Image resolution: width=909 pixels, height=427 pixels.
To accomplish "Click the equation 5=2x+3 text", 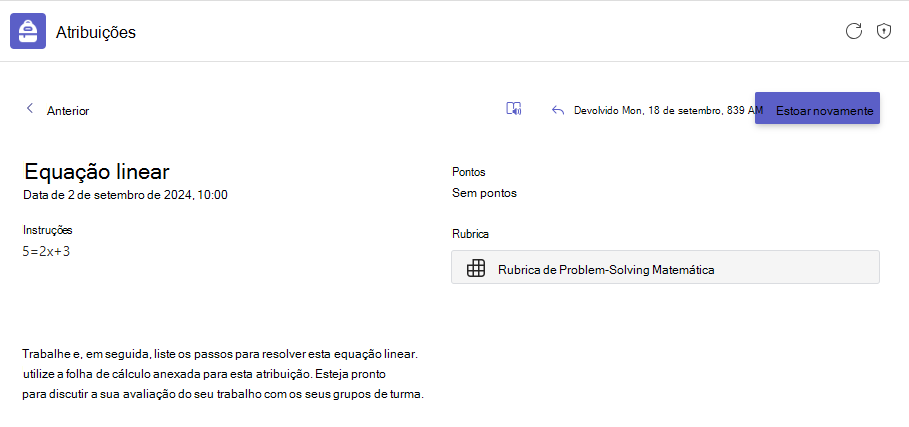I will click(47, 251).
